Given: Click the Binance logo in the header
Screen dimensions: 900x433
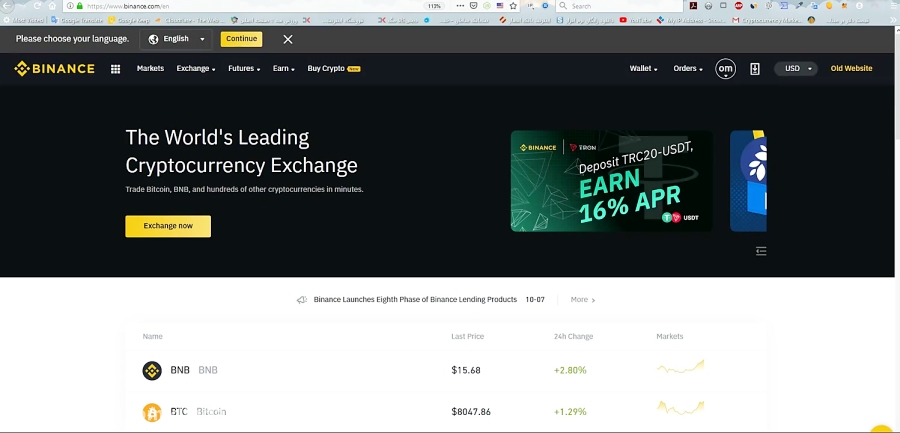Looking at the screenshot, I should 54,68.
